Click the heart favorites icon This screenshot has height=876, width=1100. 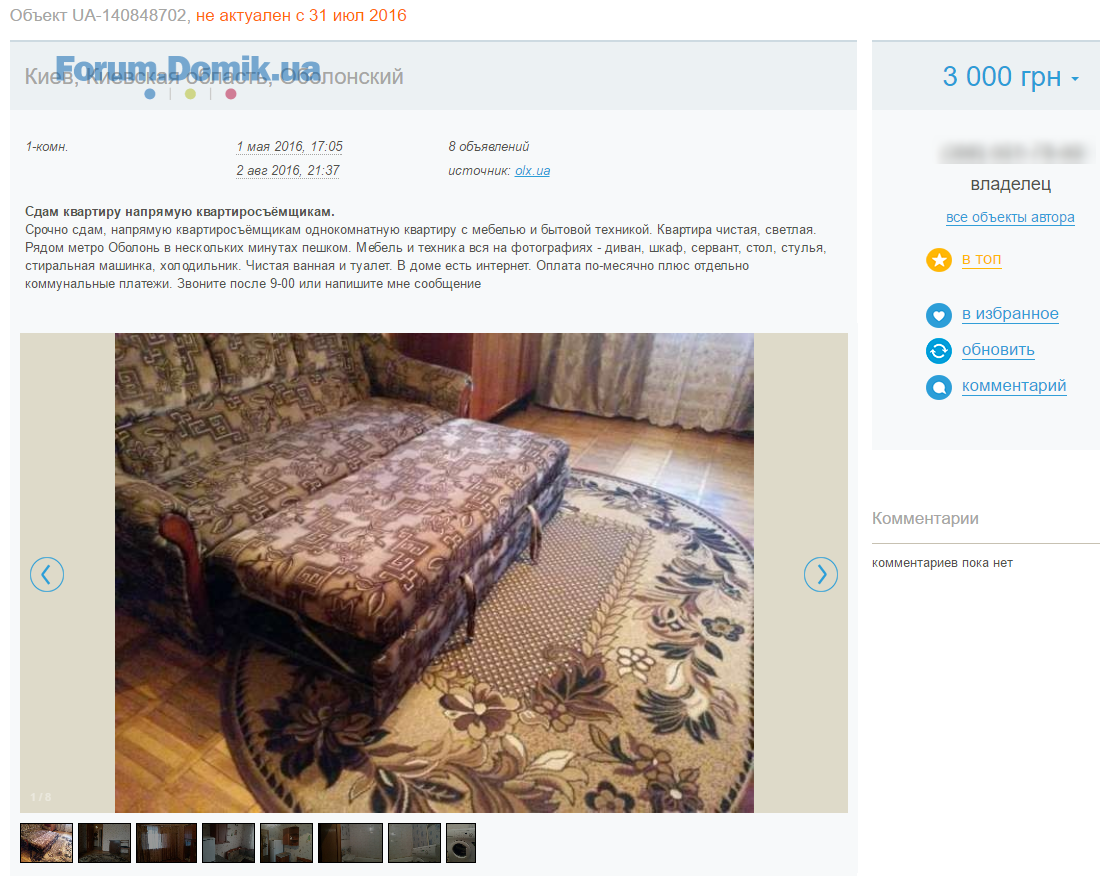click(x=939, y=315)
